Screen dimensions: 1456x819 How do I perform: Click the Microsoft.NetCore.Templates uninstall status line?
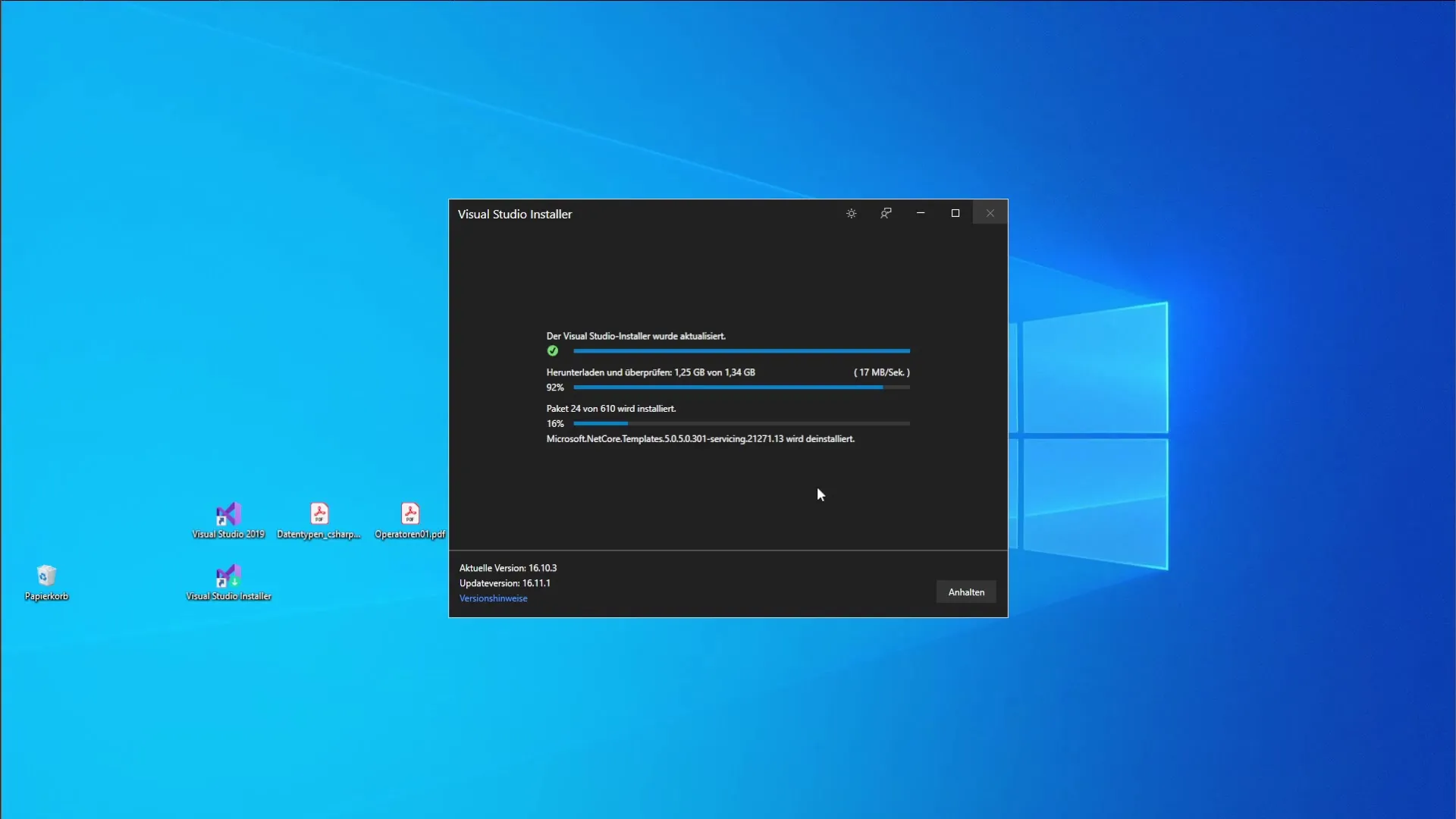(x=701, y=439)
